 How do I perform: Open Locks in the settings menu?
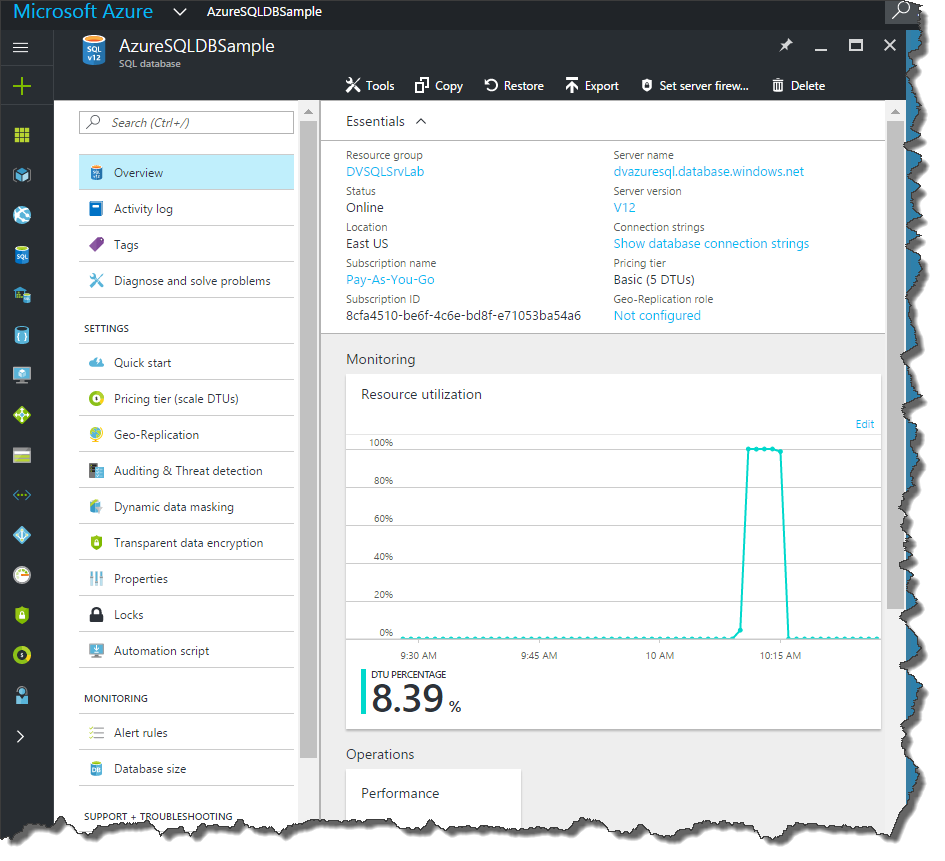click(186, 615)
